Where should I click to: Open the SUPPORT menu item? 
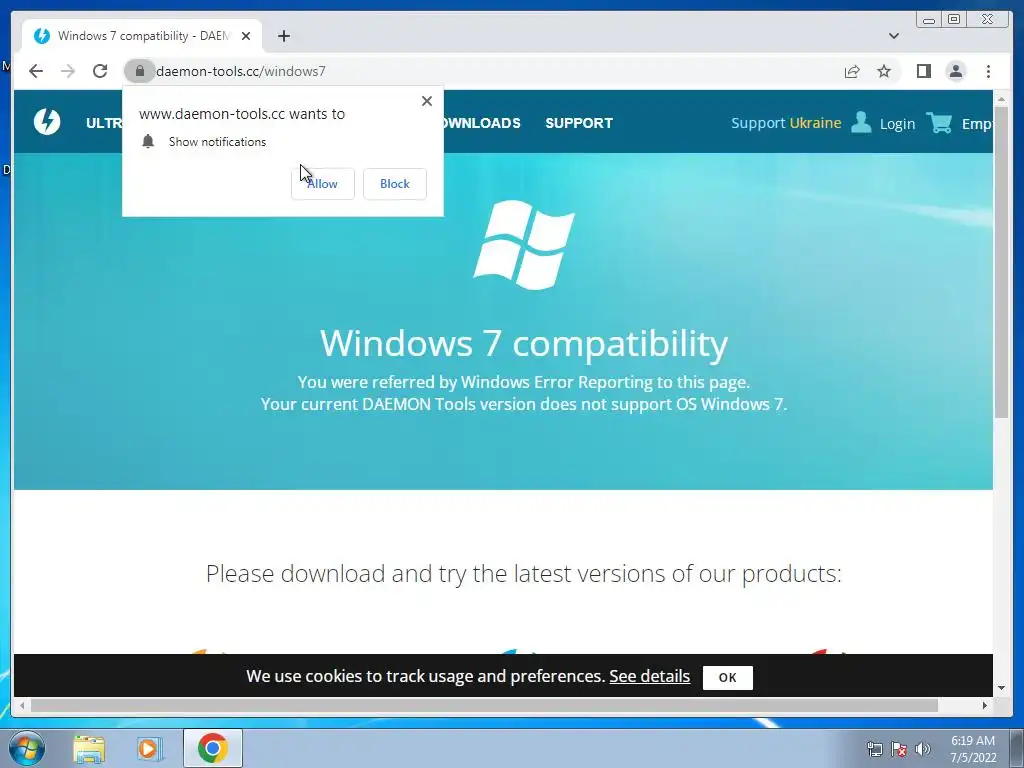[x=579, y=123]
